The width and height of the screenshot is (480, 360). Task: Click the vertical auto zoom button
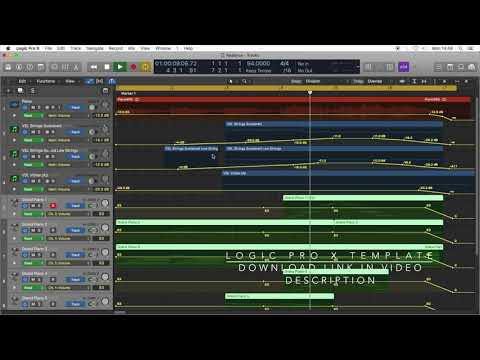tap(414, 81)
